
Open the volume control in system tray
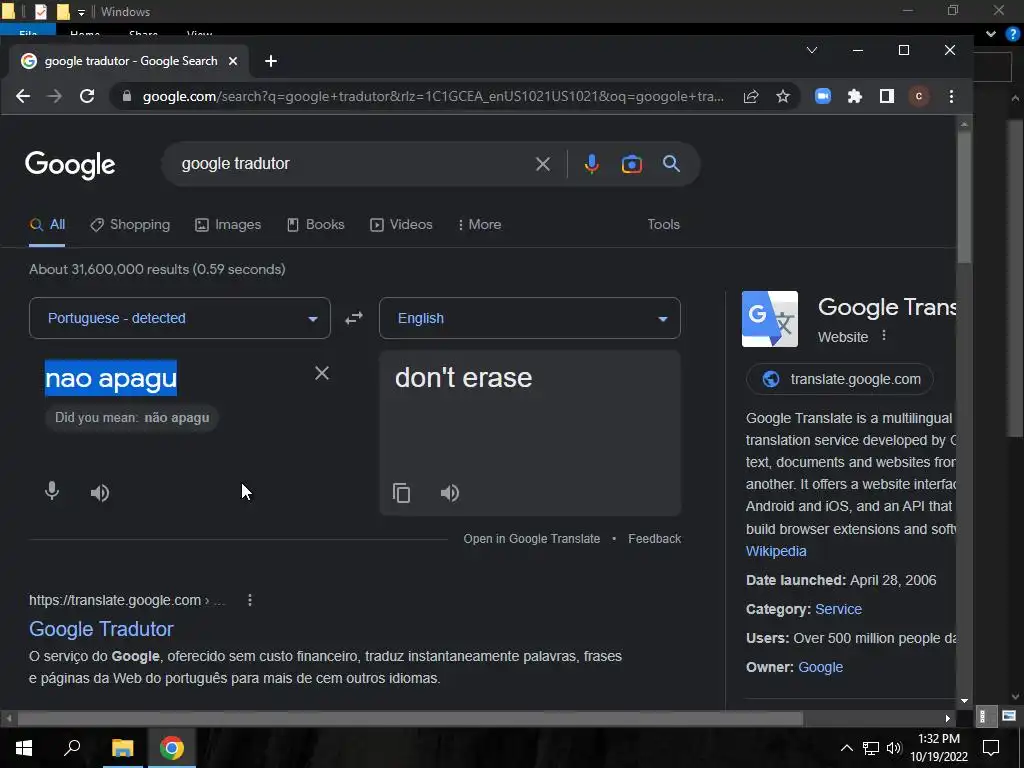(894, 748)
